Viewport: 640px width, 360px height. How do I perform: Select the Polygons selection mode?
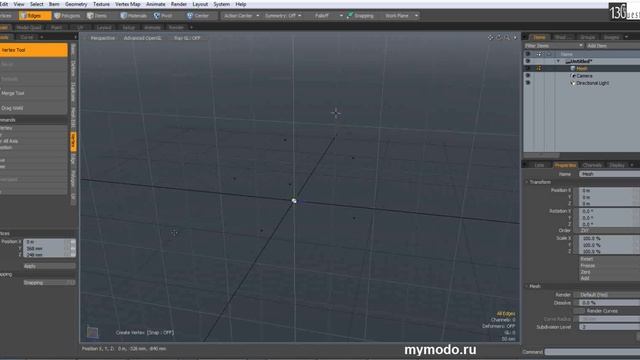click(x=67, y=16)
